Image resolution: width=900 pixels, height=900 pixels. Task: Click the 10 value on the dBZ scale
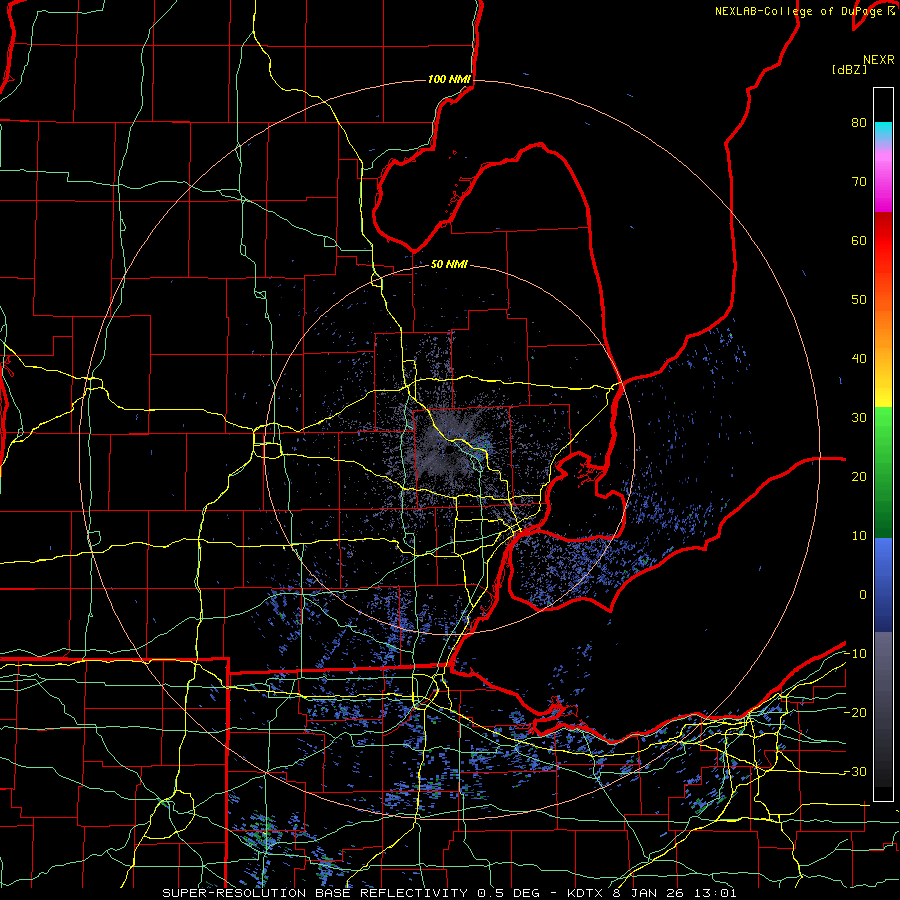point(859,536)
